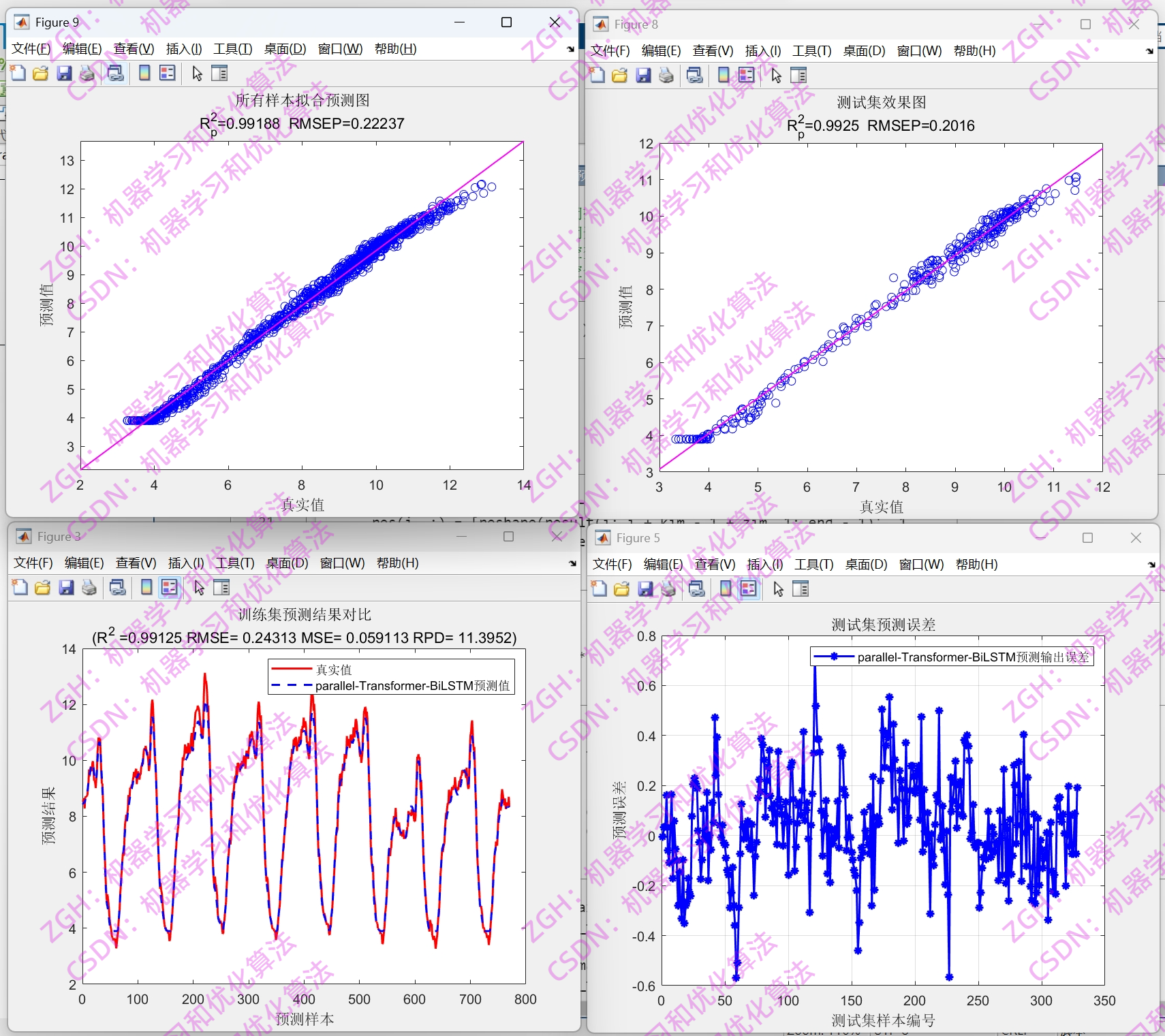This screenshot has width=1165, height=1036.
Task: Toggle Edit Plot mode in Figure 5
Action: pyautogui.click(x=777, y=588)
